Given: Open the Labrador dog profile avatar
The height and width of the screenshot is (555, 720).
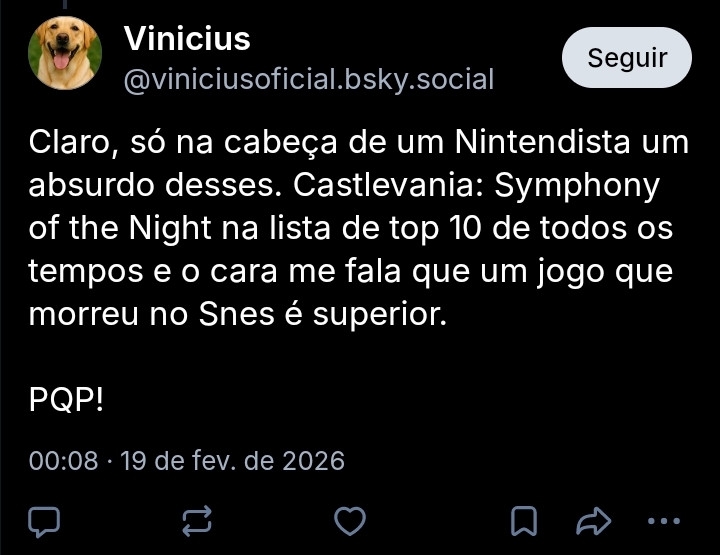Looking at the screenshot, I should [64, 53].
